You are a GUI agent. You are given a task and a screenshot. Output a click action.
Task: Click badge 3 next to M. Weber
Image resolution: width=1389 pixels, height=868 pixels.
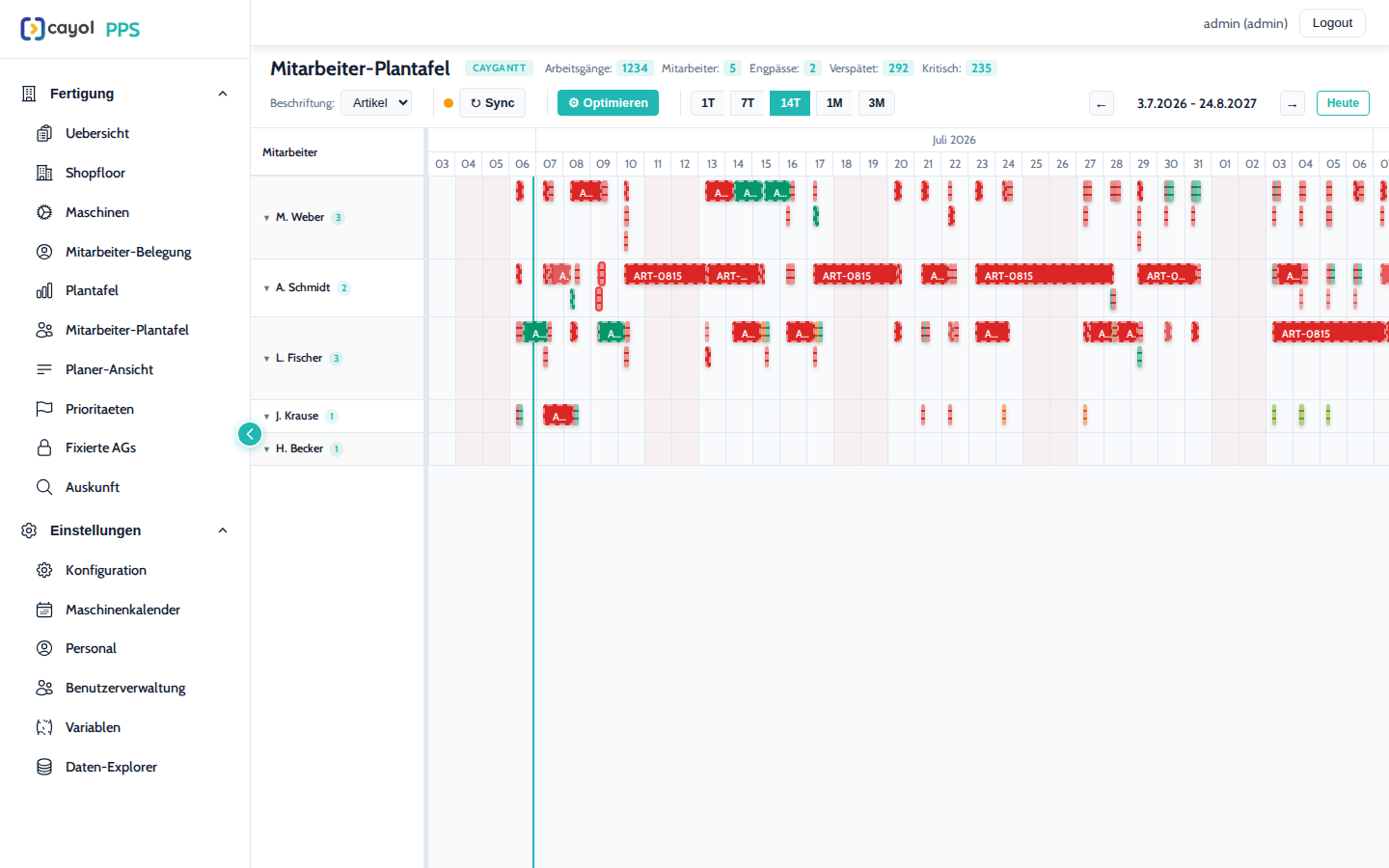[x=338, y=218]
